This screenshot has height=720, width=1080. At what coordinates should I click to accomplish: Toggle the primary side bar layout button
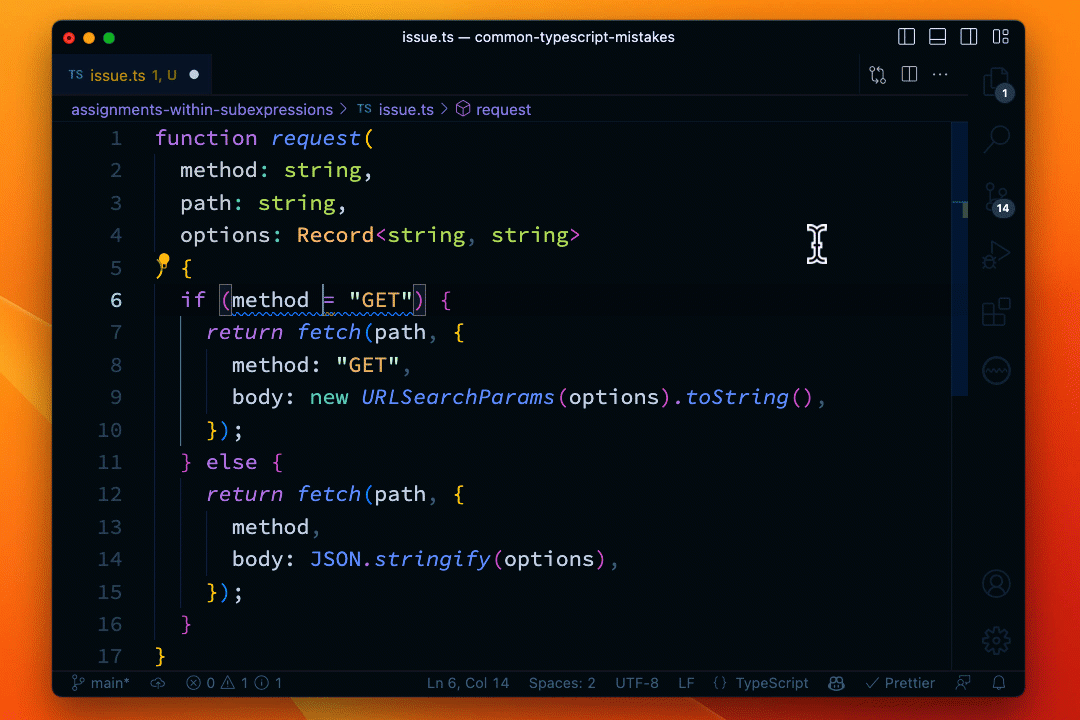pos(907,37)
